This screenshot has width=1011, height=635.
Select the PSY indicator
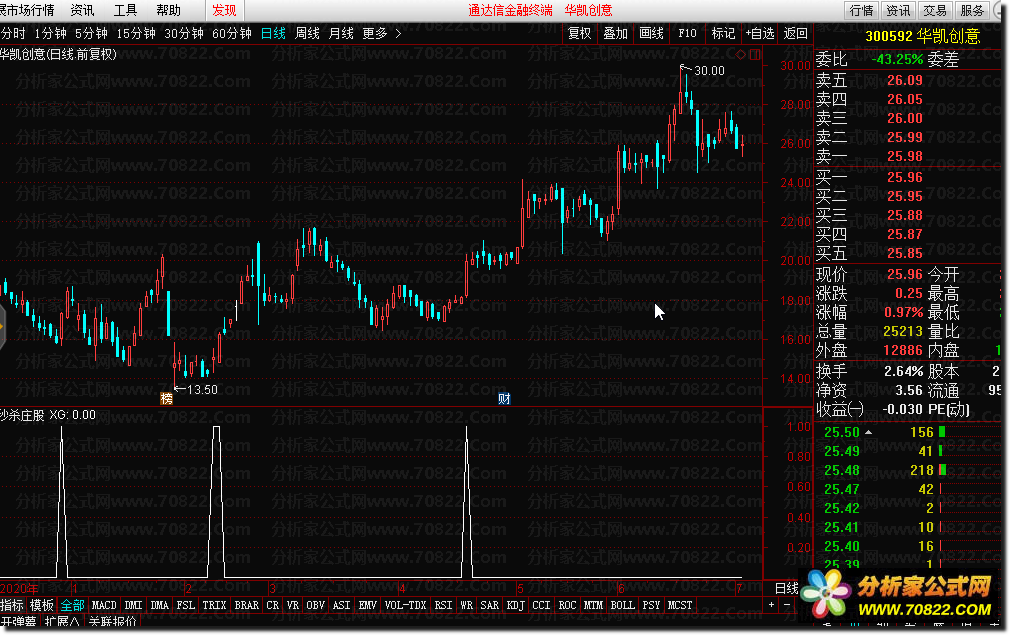[651, 605]
